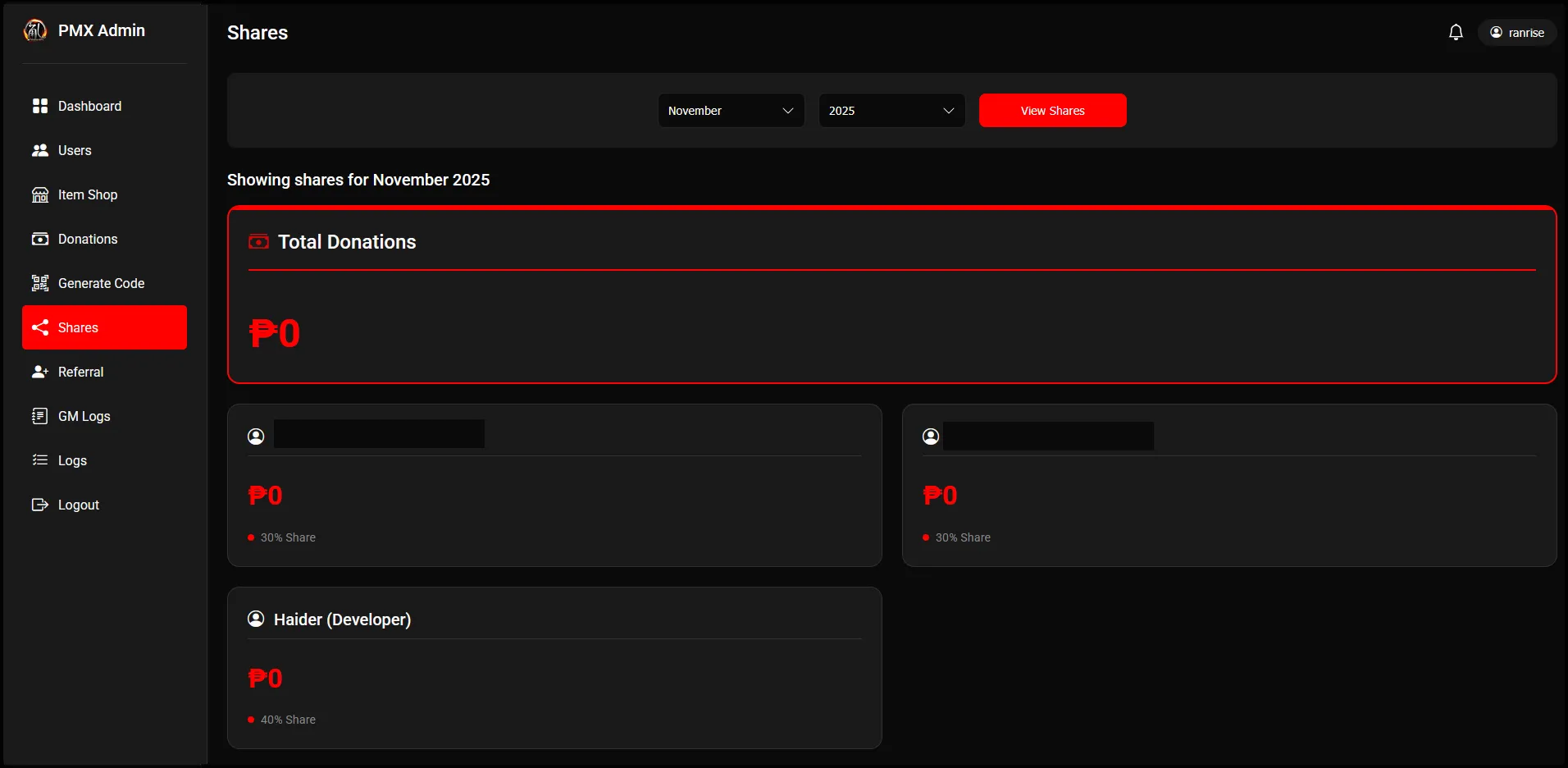Click the Logout door-arrow icon
Screen dimensions: 1568x768
pyautogui.click(x=39, y=505)
